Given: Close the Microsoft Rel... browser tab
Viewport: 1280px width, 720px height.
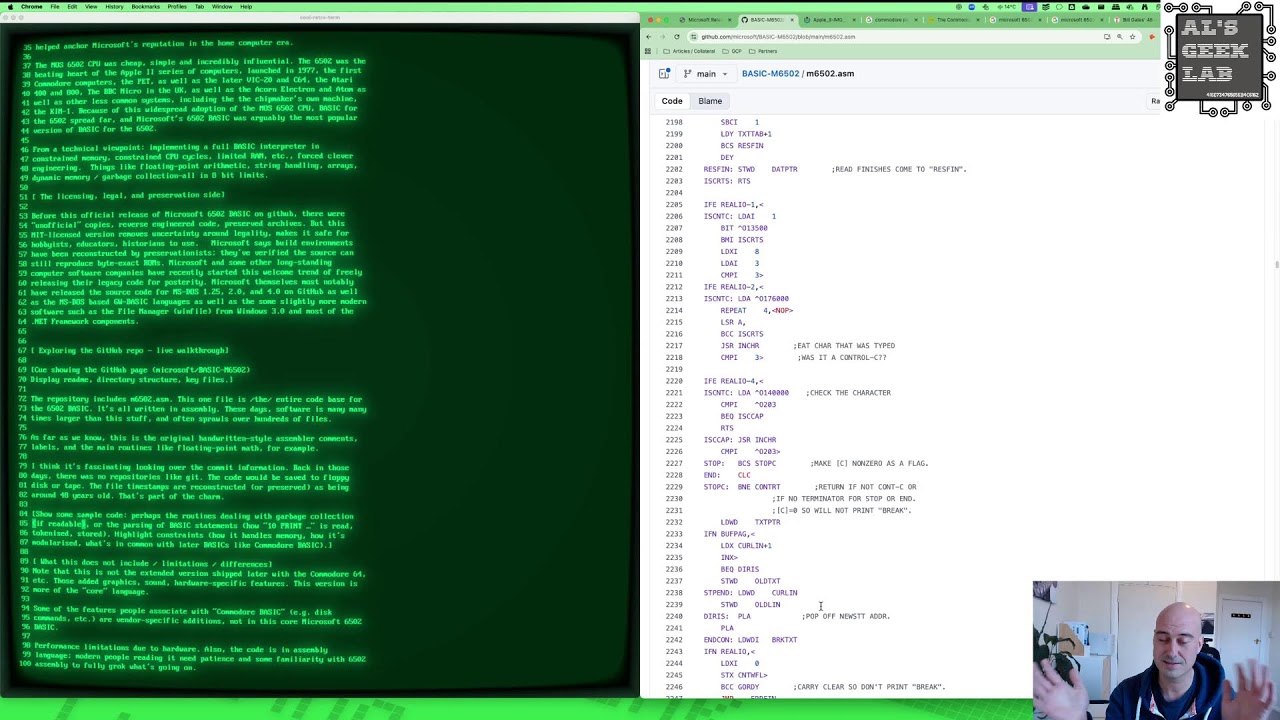Looking at the screenshot, I should coord(729,20).
